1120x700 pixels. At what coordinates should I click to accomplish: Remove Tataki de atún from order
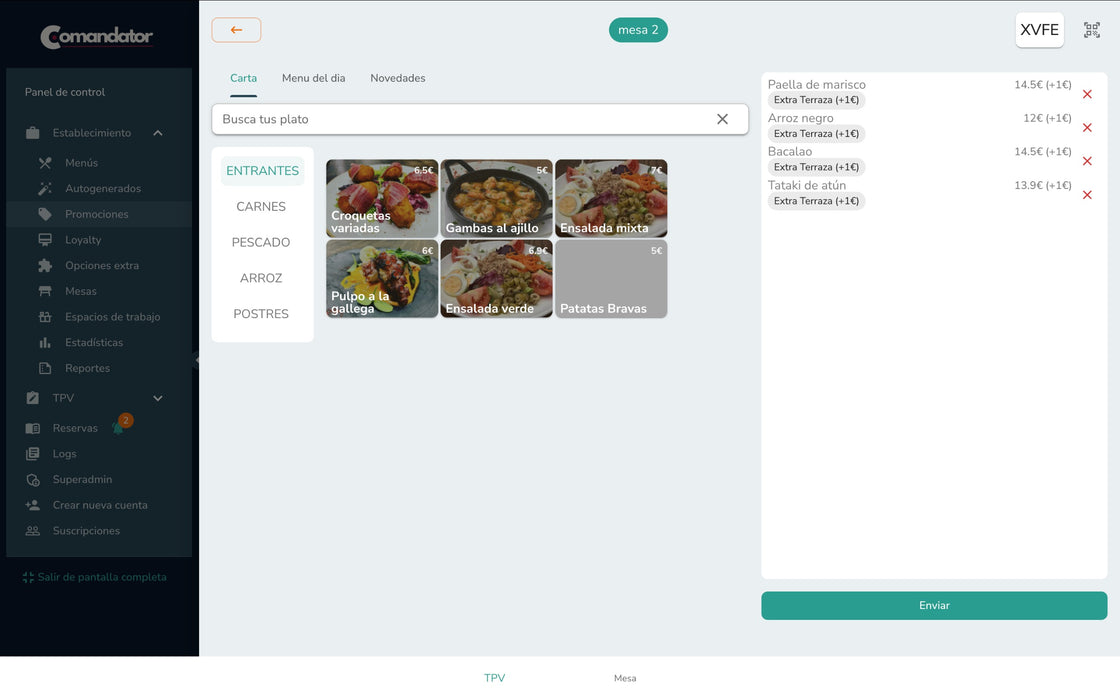coord(1087,195)
